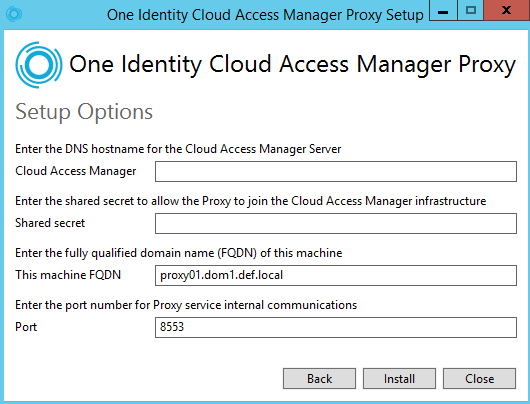Screen dimensions: 530x404
Task: Select the This machine FQDN field
Action: click(x=336, y=276)
